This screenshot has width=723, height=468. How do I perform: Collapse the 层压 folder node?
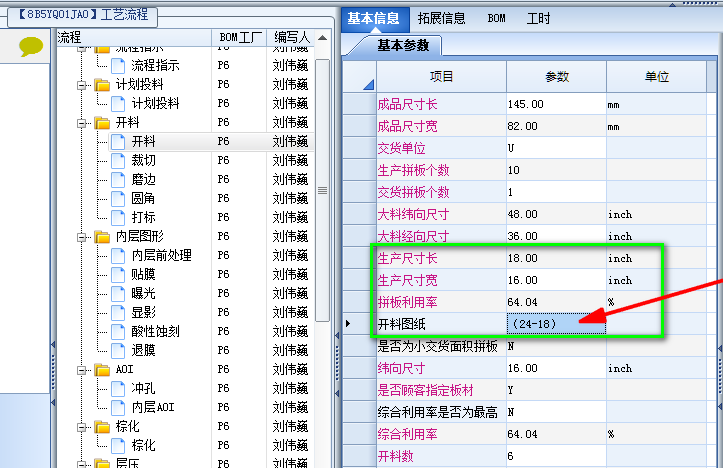point(82,464)
